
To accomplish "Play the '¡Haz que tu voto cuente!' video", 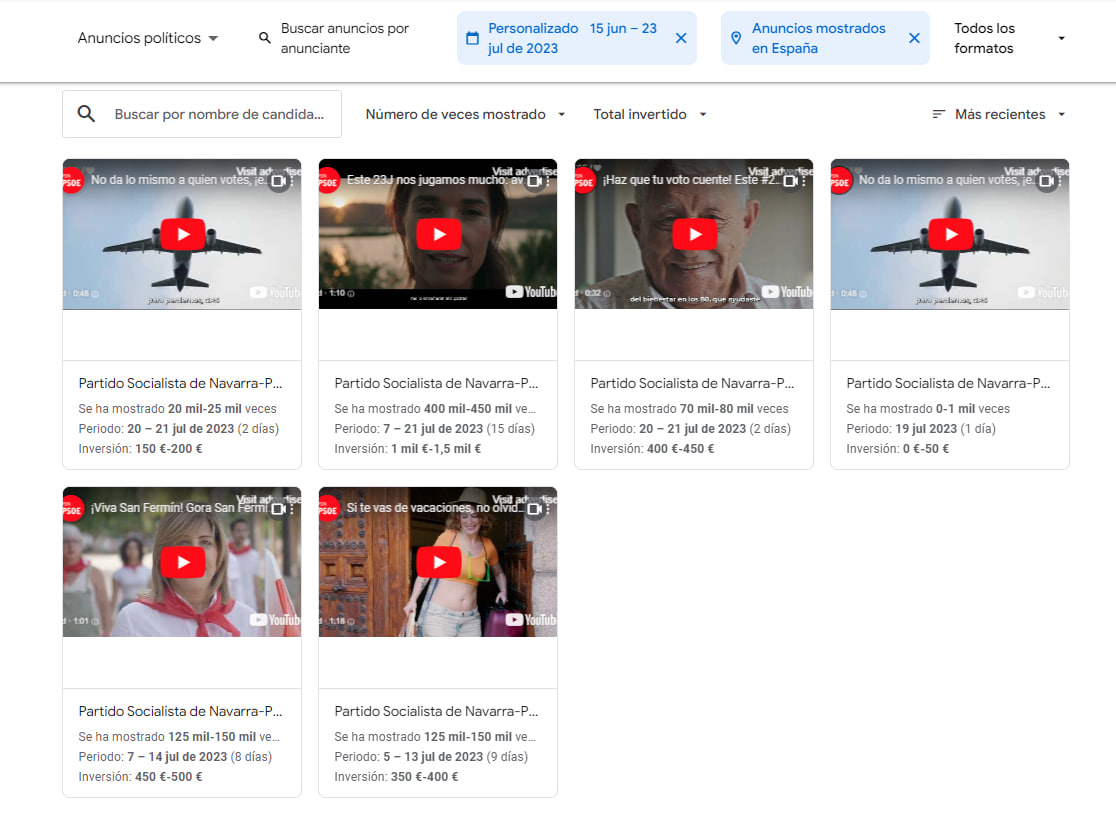I will 695,234.
